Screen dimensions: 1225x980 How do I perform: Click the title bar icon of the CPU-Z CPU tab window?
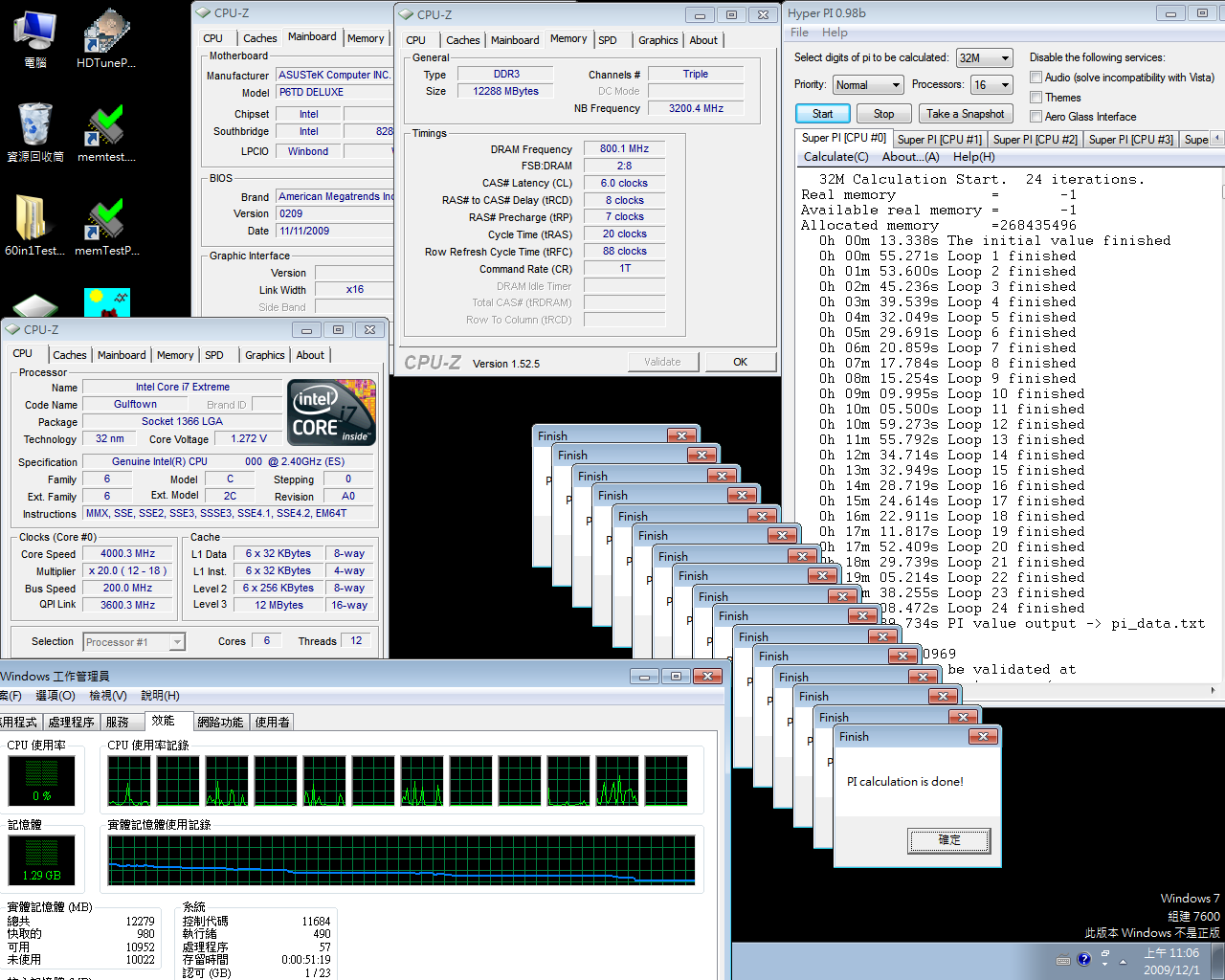click(x=12, y=329)
